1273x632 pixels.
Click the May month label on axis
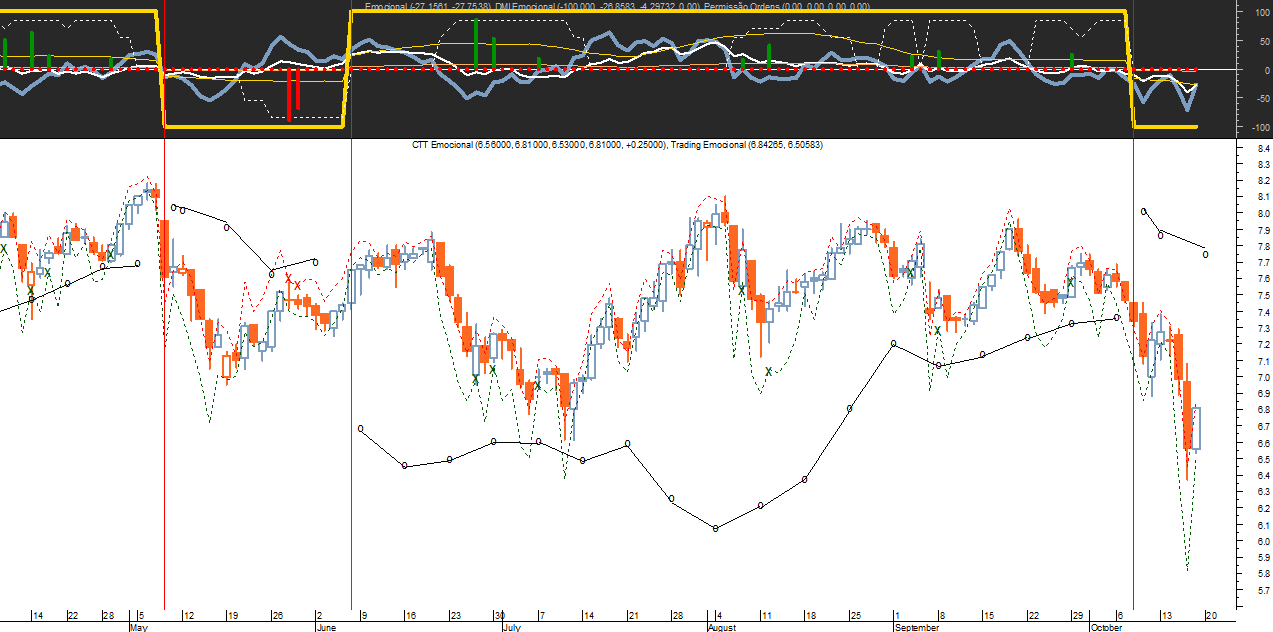point(139,627)
